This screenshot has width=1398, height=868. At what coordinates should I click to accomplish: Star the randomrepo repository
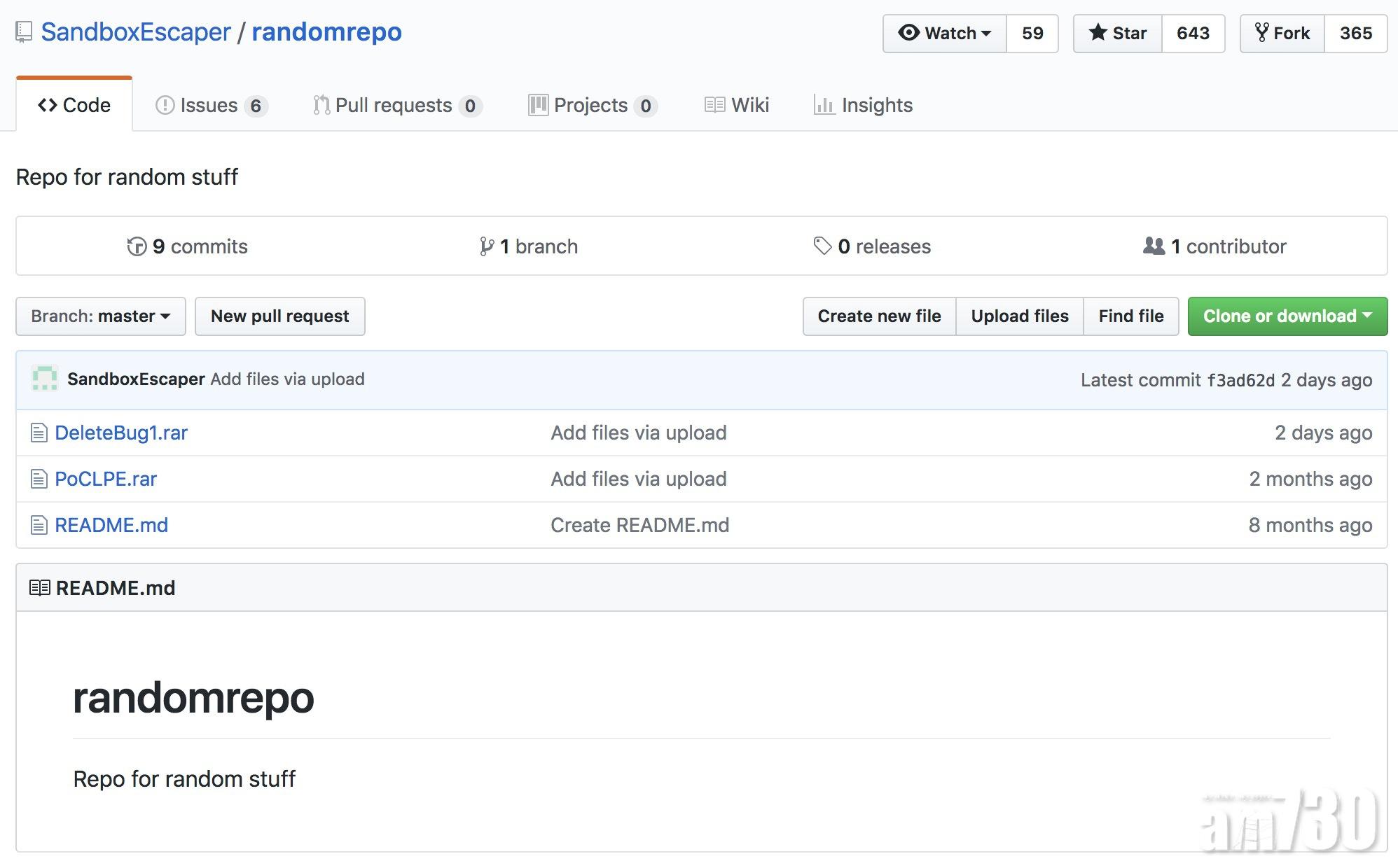(1118, 33)
